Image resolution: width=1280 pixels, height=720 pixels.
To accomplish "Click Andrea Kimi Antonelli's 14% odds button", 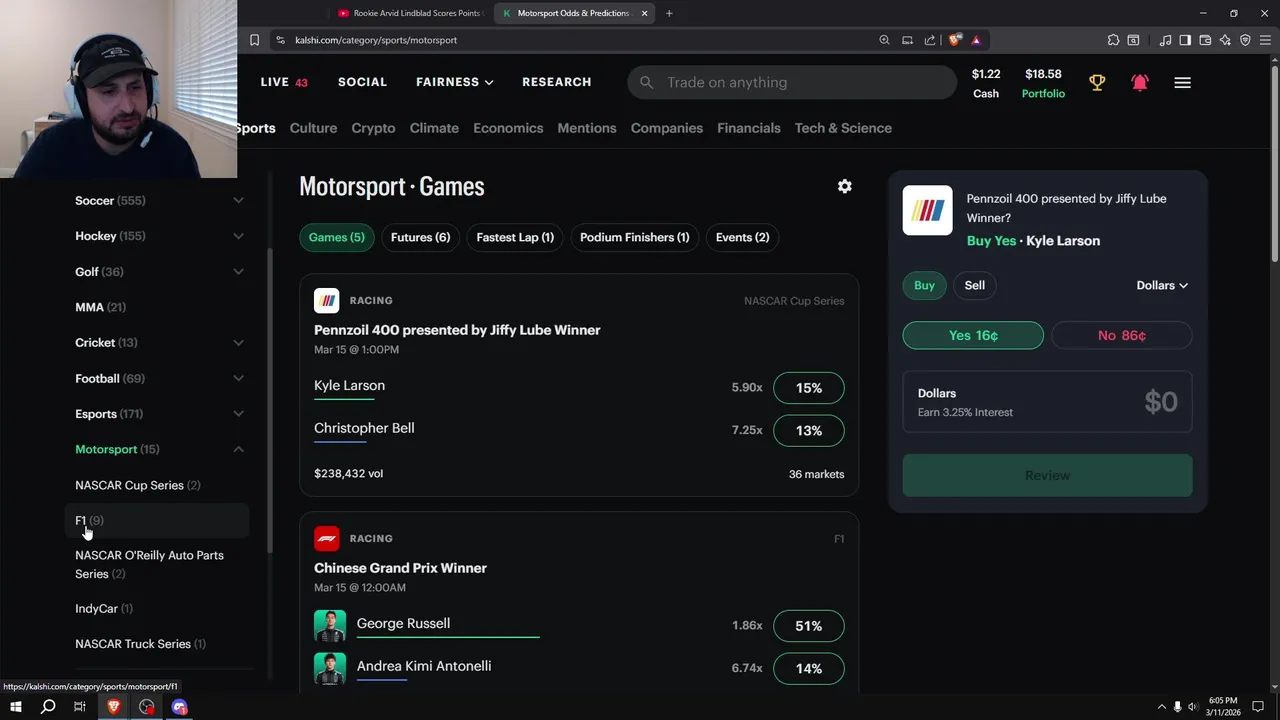I will (x=809, y=668).
